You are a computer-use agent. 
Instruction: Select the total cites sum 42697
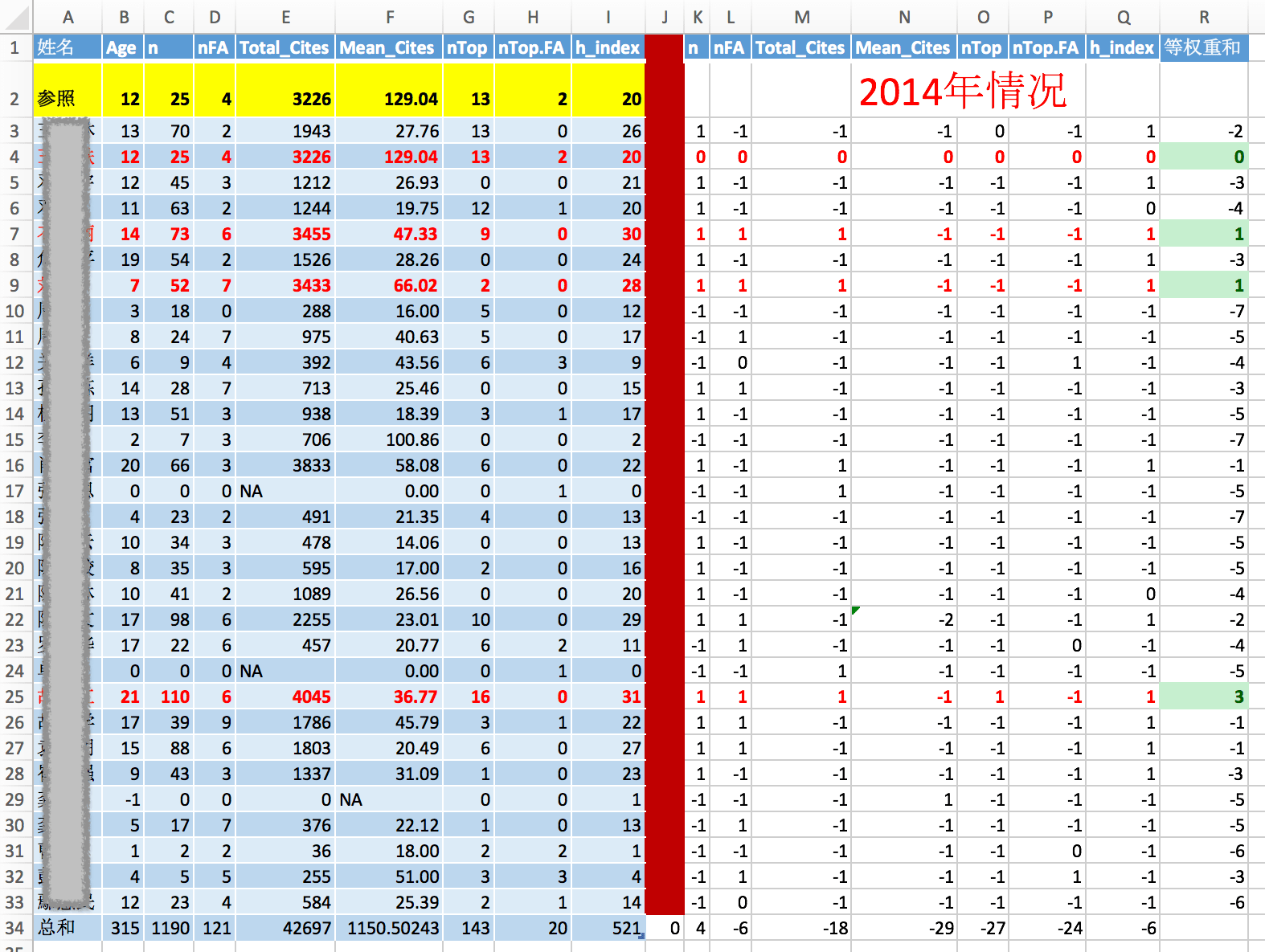tap(285, 928)
